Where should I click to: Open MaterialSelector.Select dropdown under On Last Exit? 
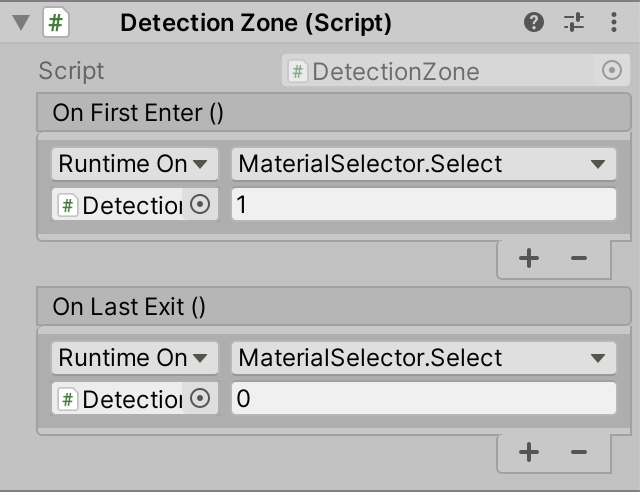coord(423,358)
